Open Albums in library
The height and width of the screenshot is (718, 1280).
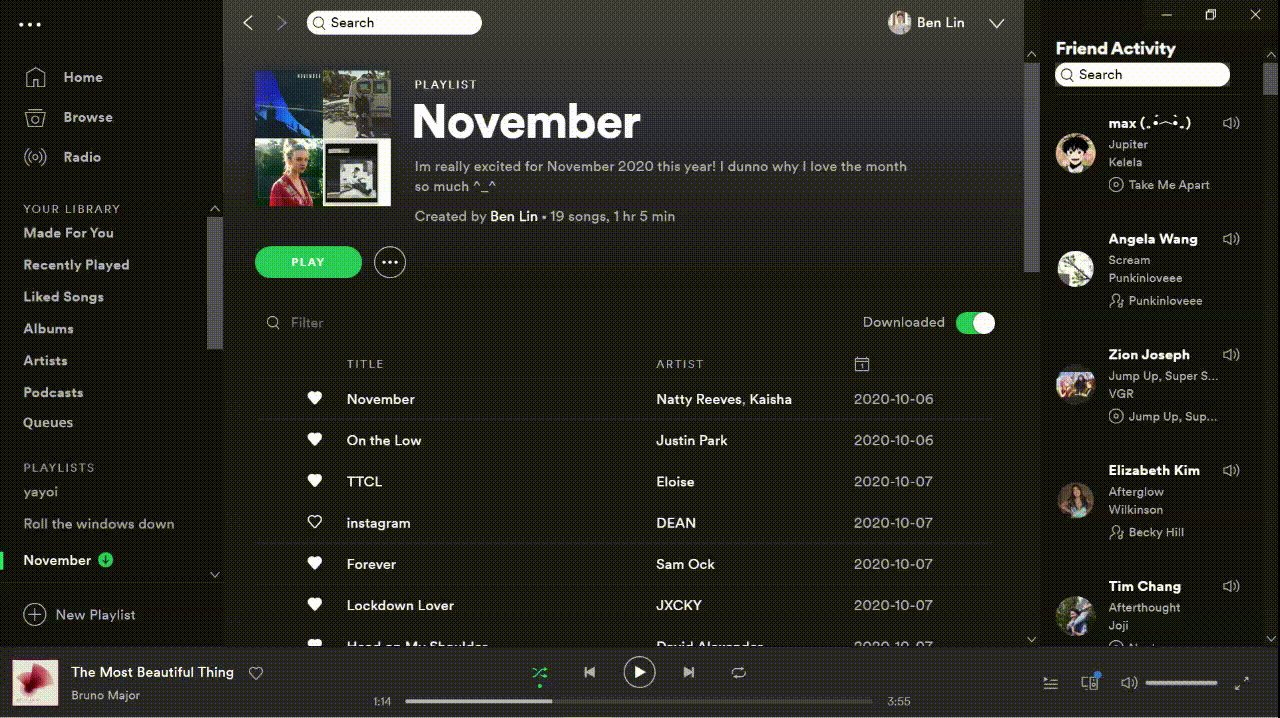pos(48,329)
